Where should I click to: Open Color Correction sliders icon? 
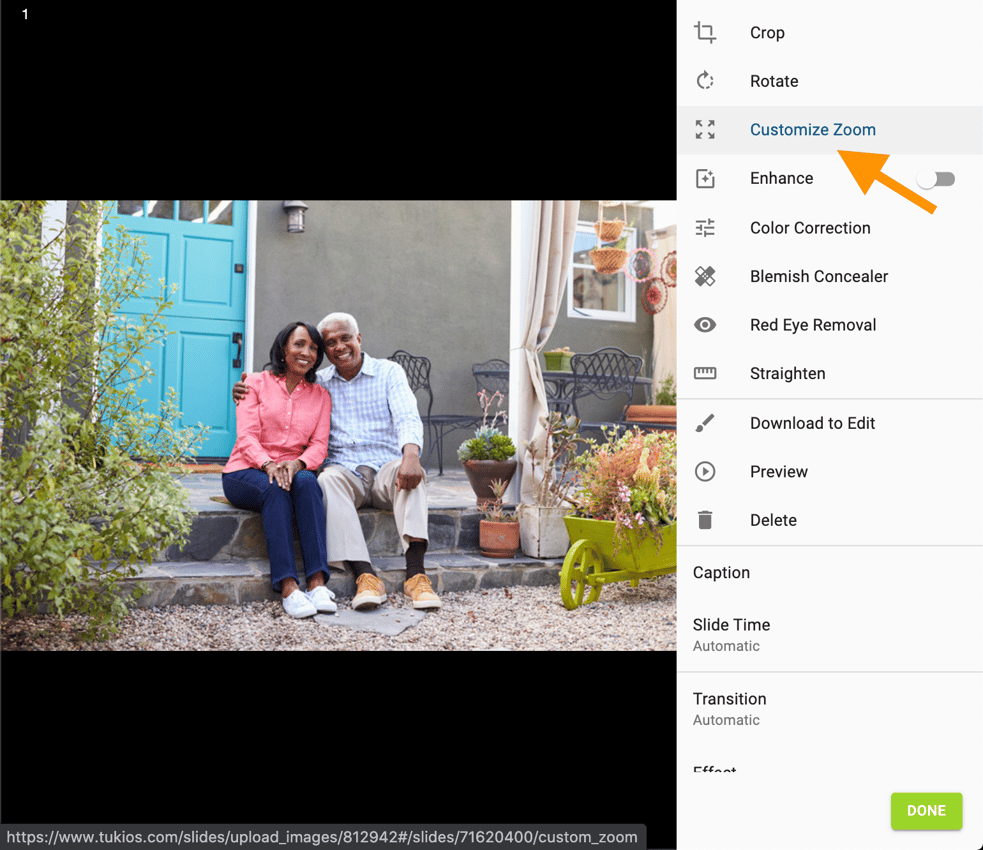pyautogui.click(x=705, y=228)
